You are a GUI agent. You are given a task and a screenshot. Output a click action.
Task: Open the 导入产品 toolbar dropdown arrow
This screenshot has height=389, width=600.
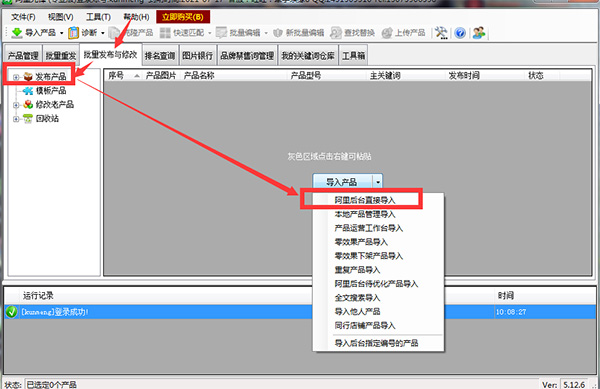point(61,33)
